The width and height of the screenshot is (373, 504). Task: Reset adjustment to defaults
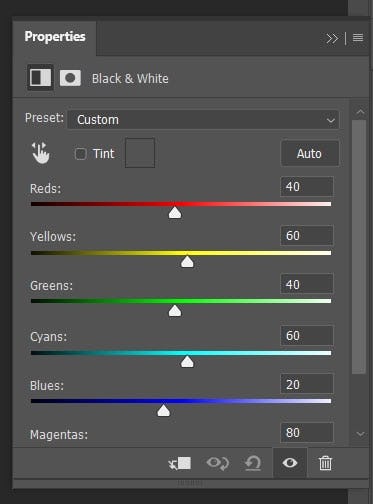point(253,463)
